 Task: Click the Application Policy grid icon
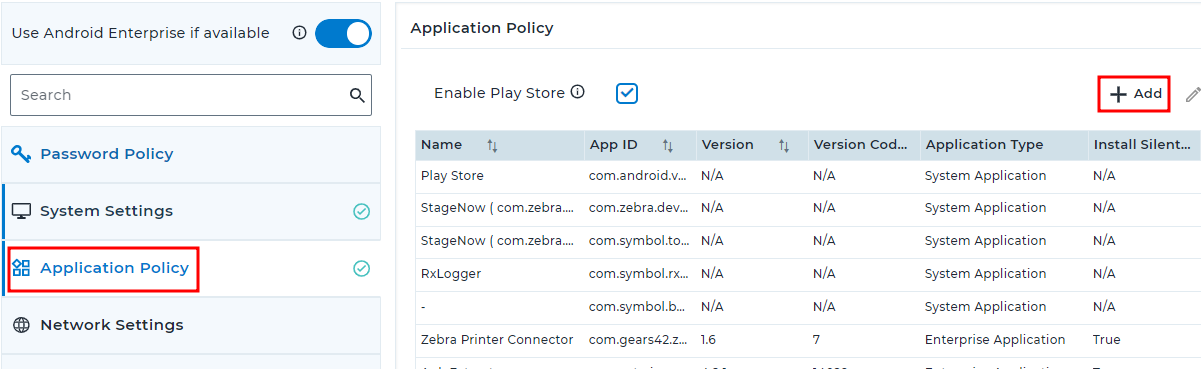(x=21, y=268)
